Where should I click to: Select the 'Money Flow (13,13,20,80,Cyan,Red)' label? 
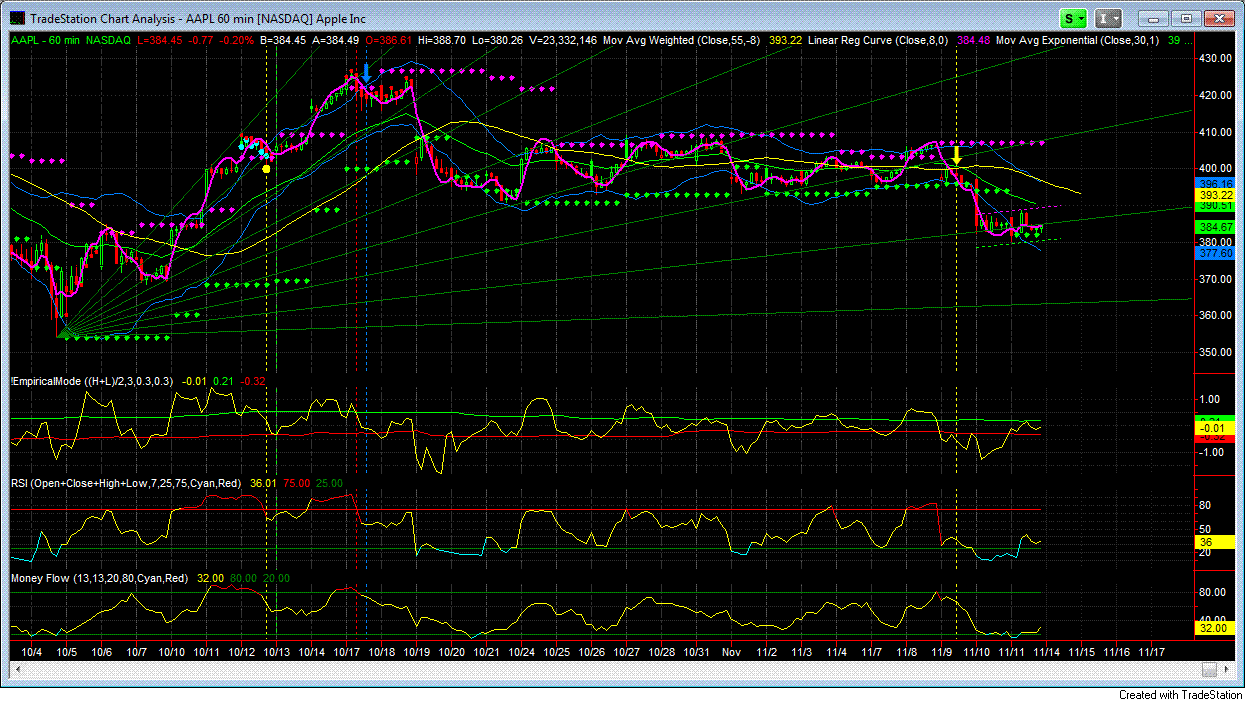99,578
